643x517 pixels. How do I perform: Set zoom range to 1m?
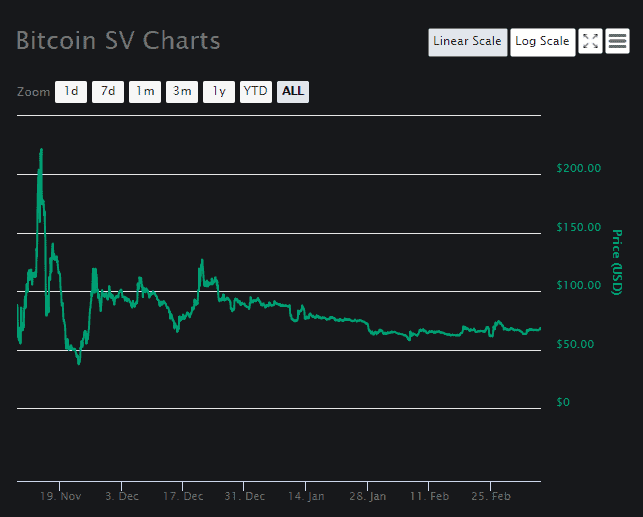point(145,91)
